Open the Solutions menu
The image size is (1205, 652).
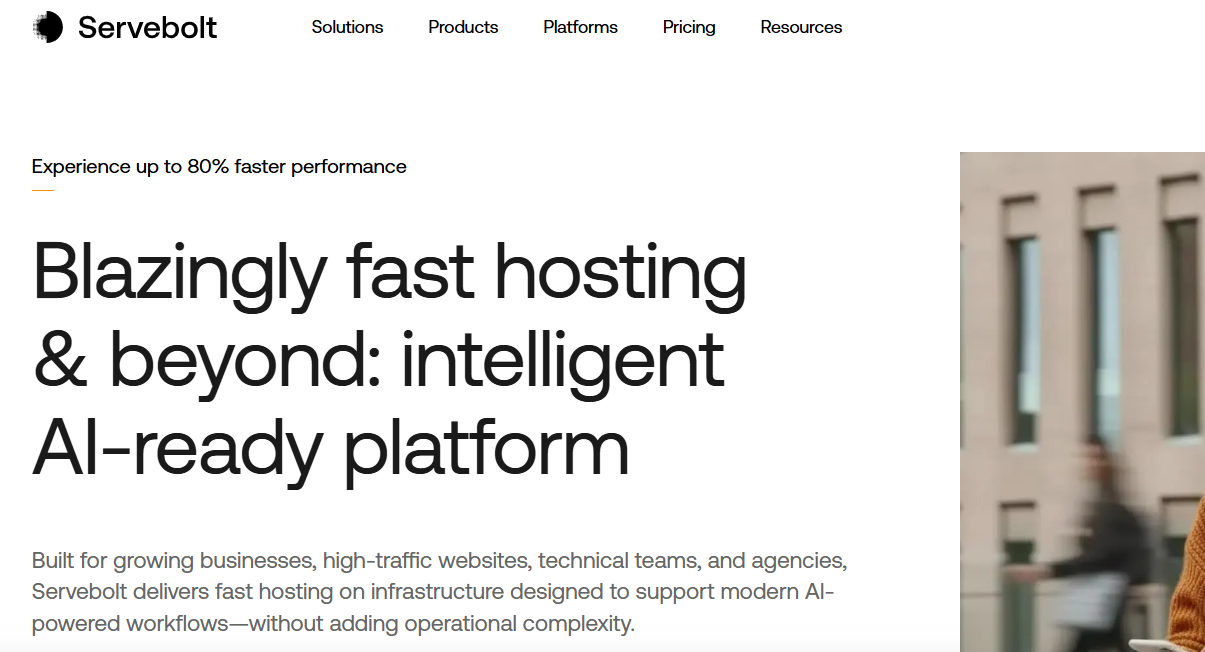tap(347, 27)
